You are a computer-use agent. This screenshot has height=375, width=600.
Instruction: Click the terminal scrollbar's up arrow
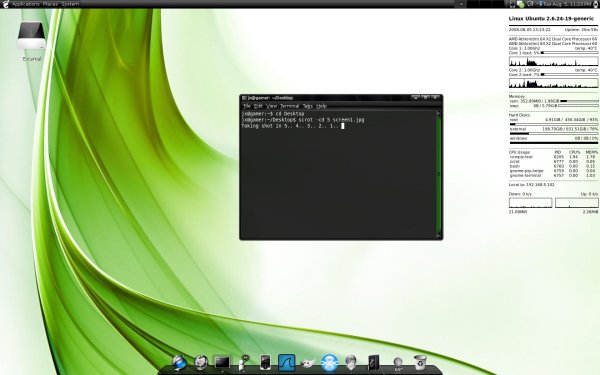tap(439, 113)
